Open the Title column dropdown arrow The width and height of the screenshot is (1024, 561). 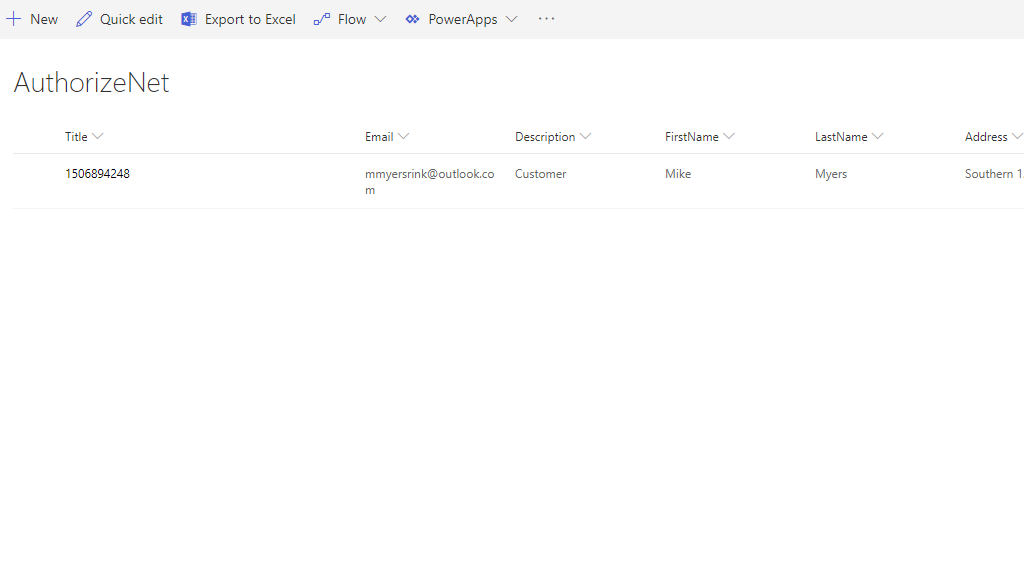[x=97, y=137]
